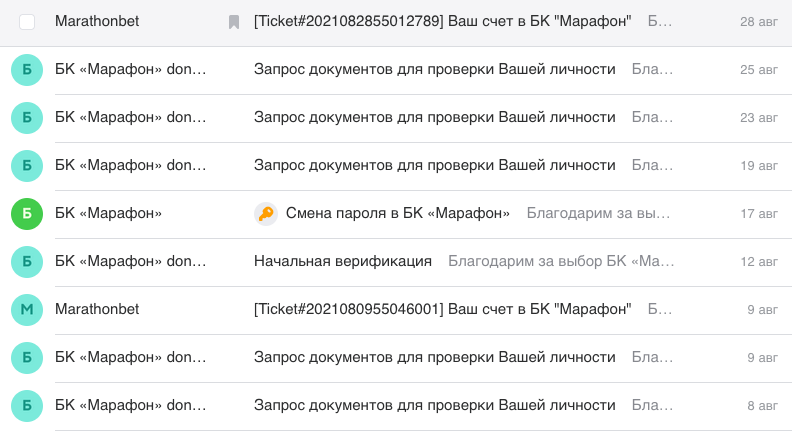Click the Б avatar of the 23 авг email

click(27, 117)
